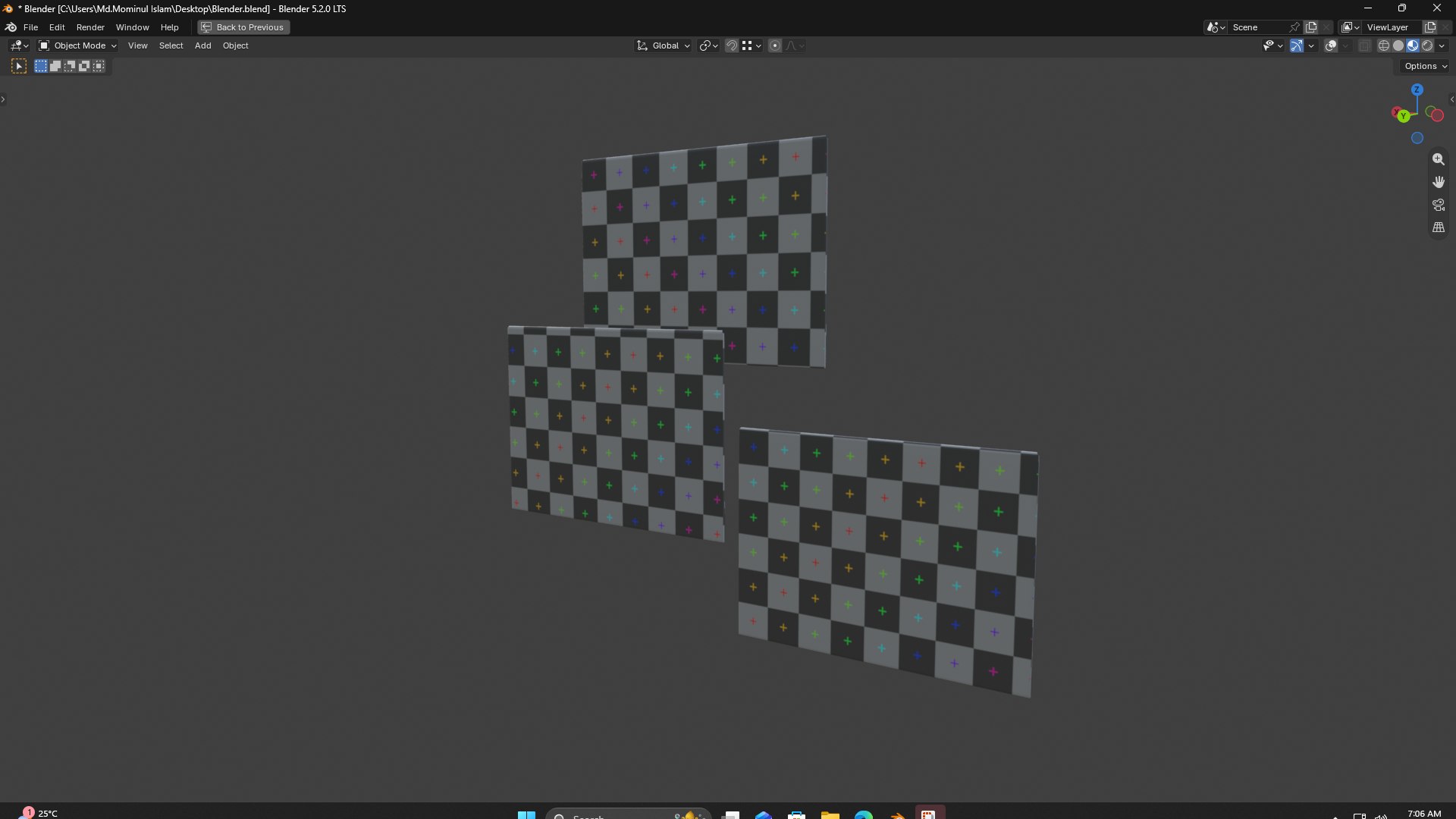Screen dimensions: 1456x819
Task: Toggle show gizmo button
Action: [1297, 45]
